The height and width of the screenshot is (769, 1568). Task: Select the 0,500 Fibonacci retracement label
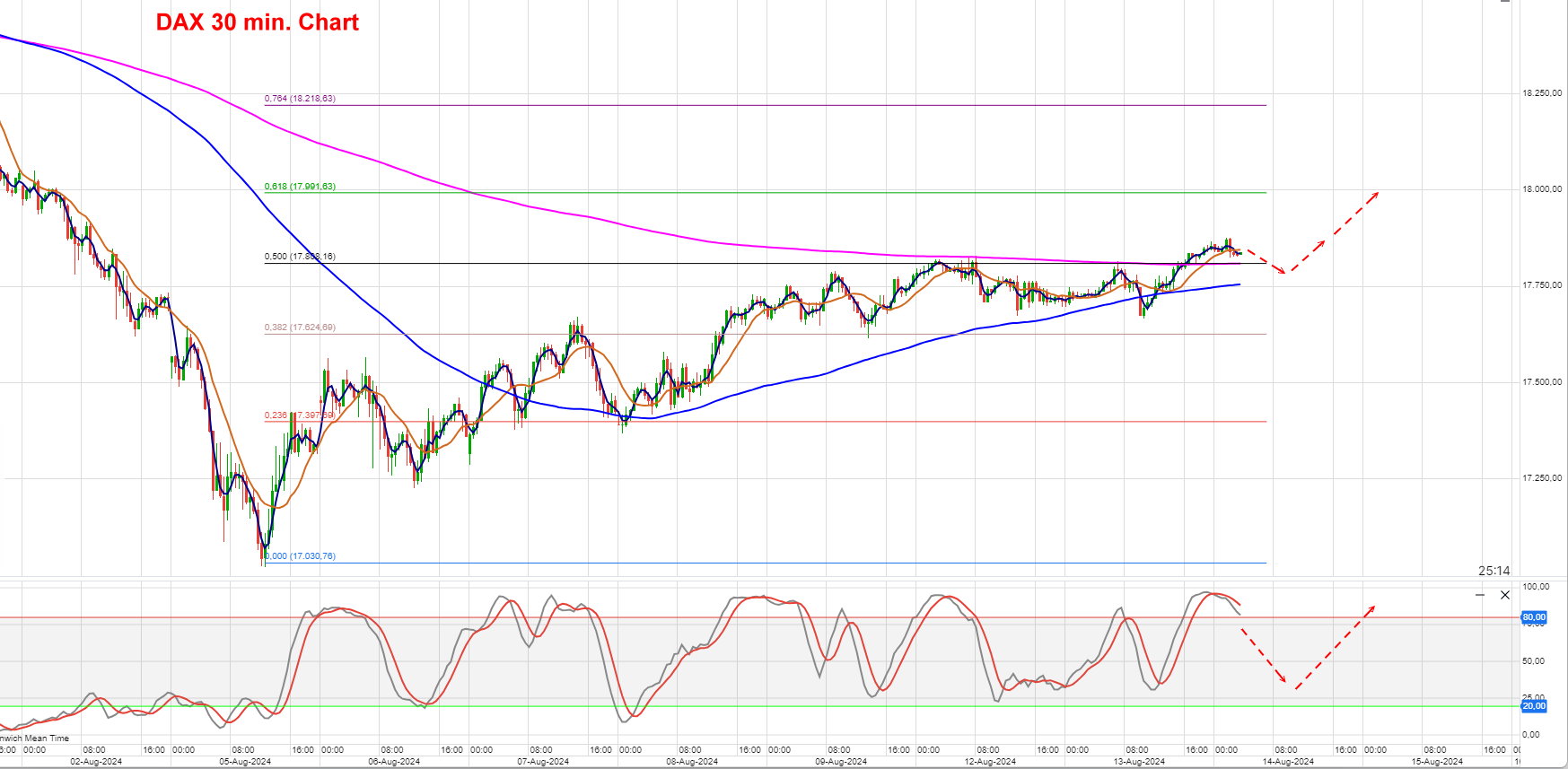click(300, 257)
